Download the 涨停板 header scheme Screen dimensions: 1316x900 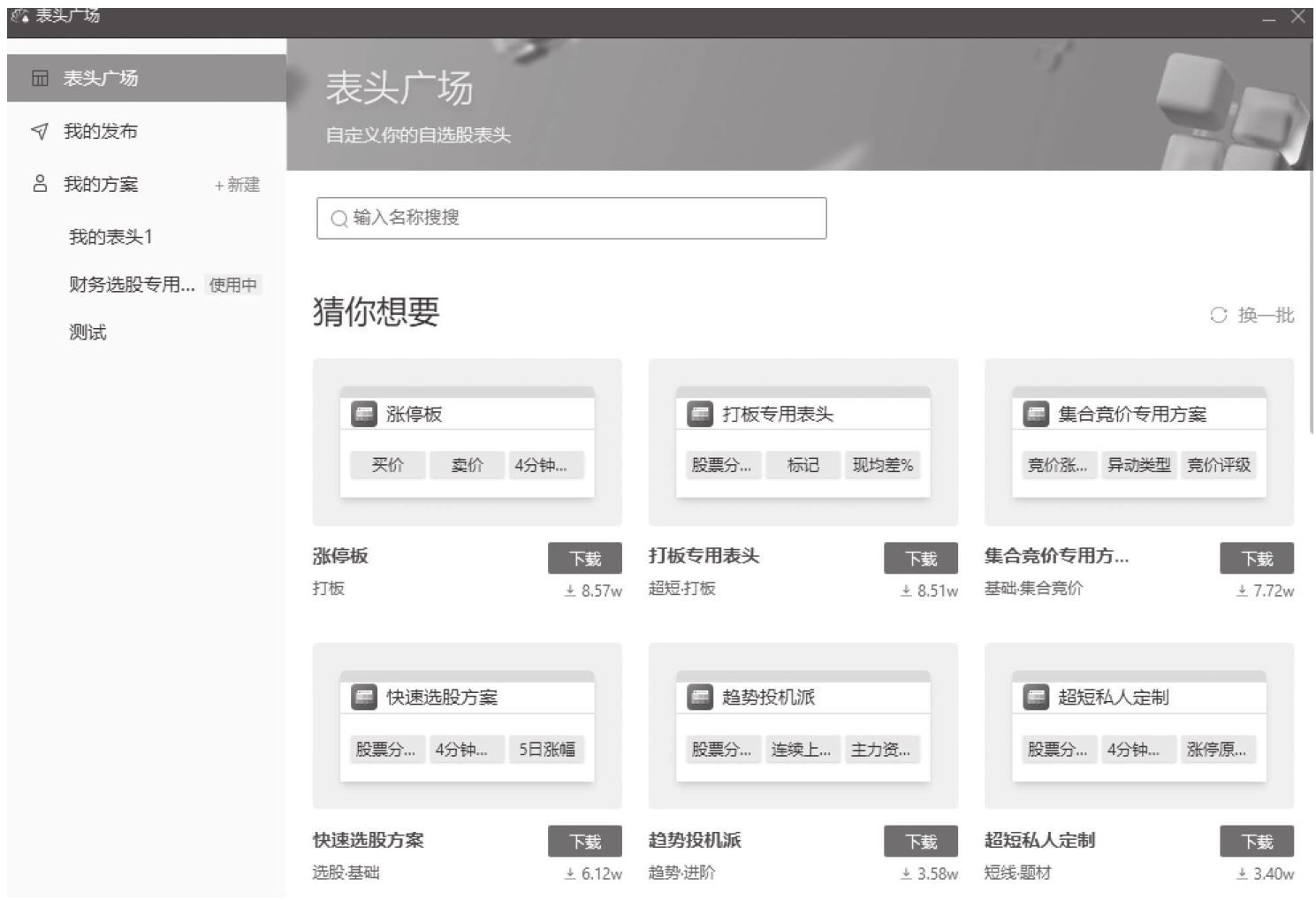click(x=585, y=559)
